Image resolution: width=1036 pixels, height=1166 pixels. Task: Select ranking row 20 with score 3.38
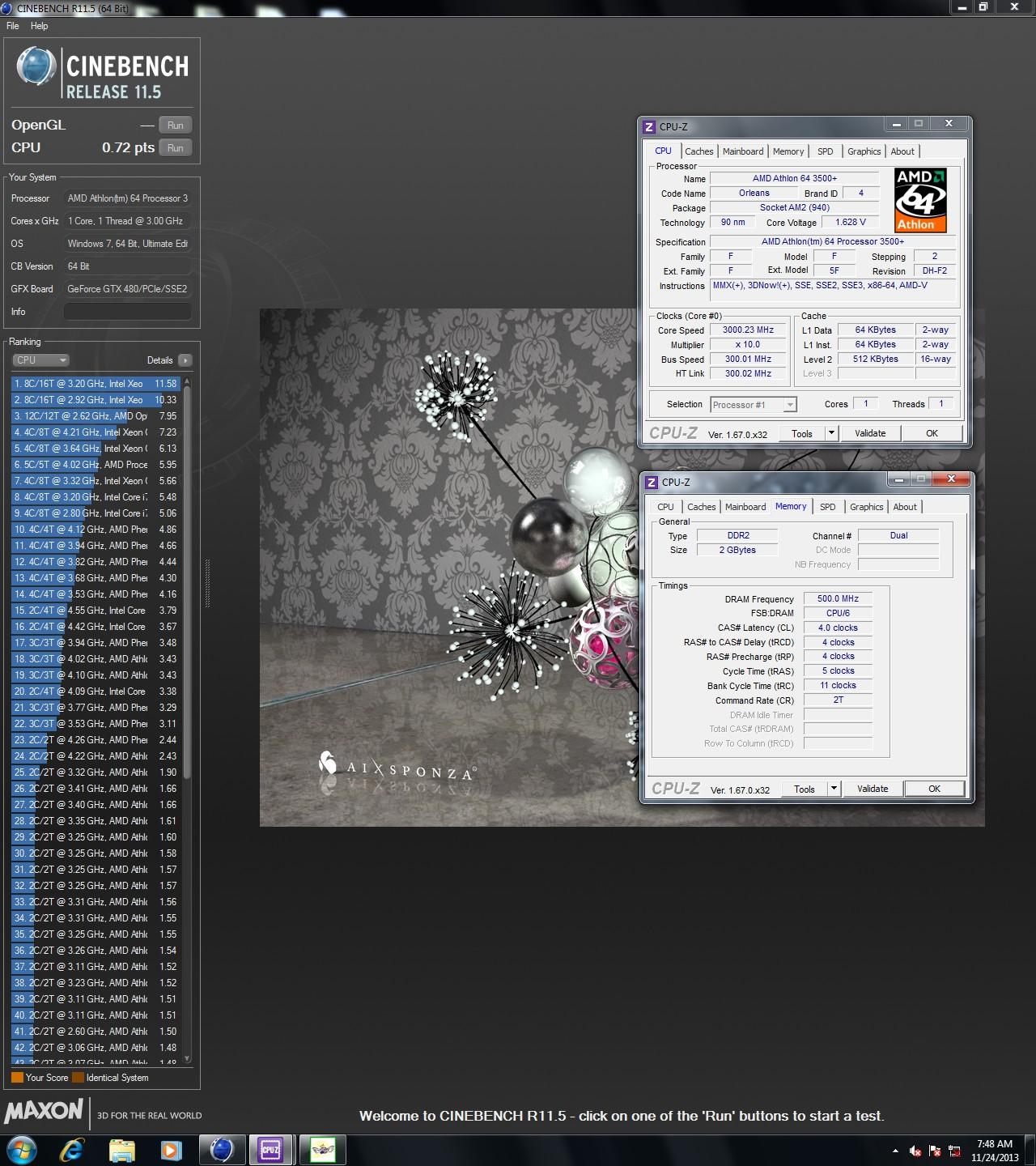point(96,692)
